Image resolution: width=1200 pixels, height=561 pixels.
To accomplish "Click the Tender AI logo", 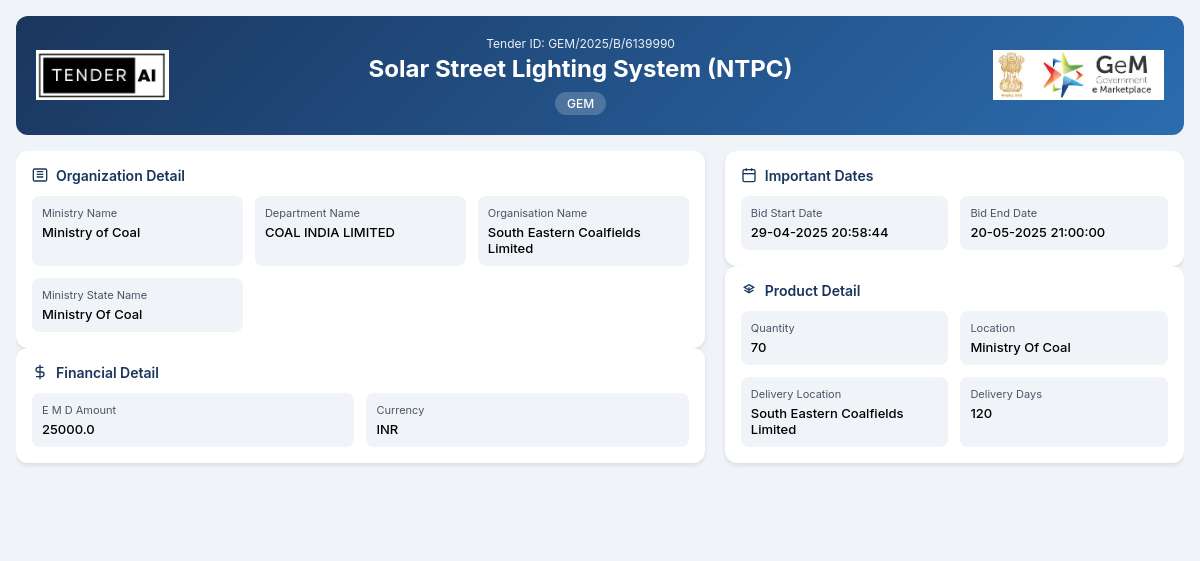I will pyautogui.click(x=102, y=75).
